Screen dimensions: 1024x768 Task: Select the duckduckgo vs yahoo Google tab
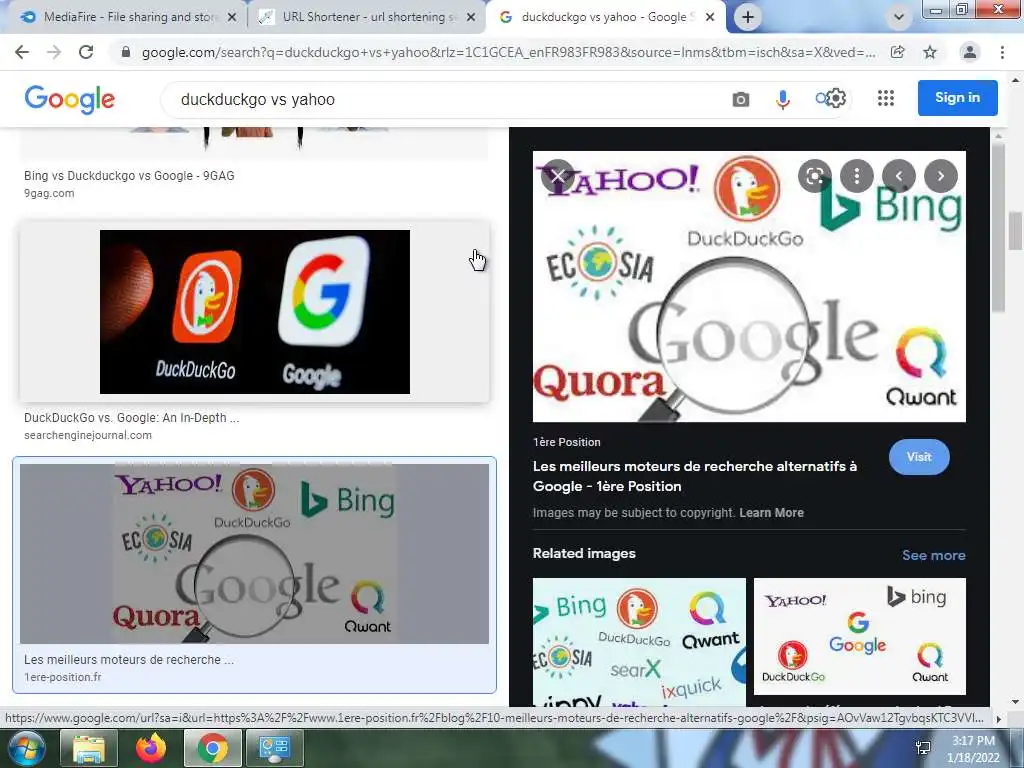point(604,17)
